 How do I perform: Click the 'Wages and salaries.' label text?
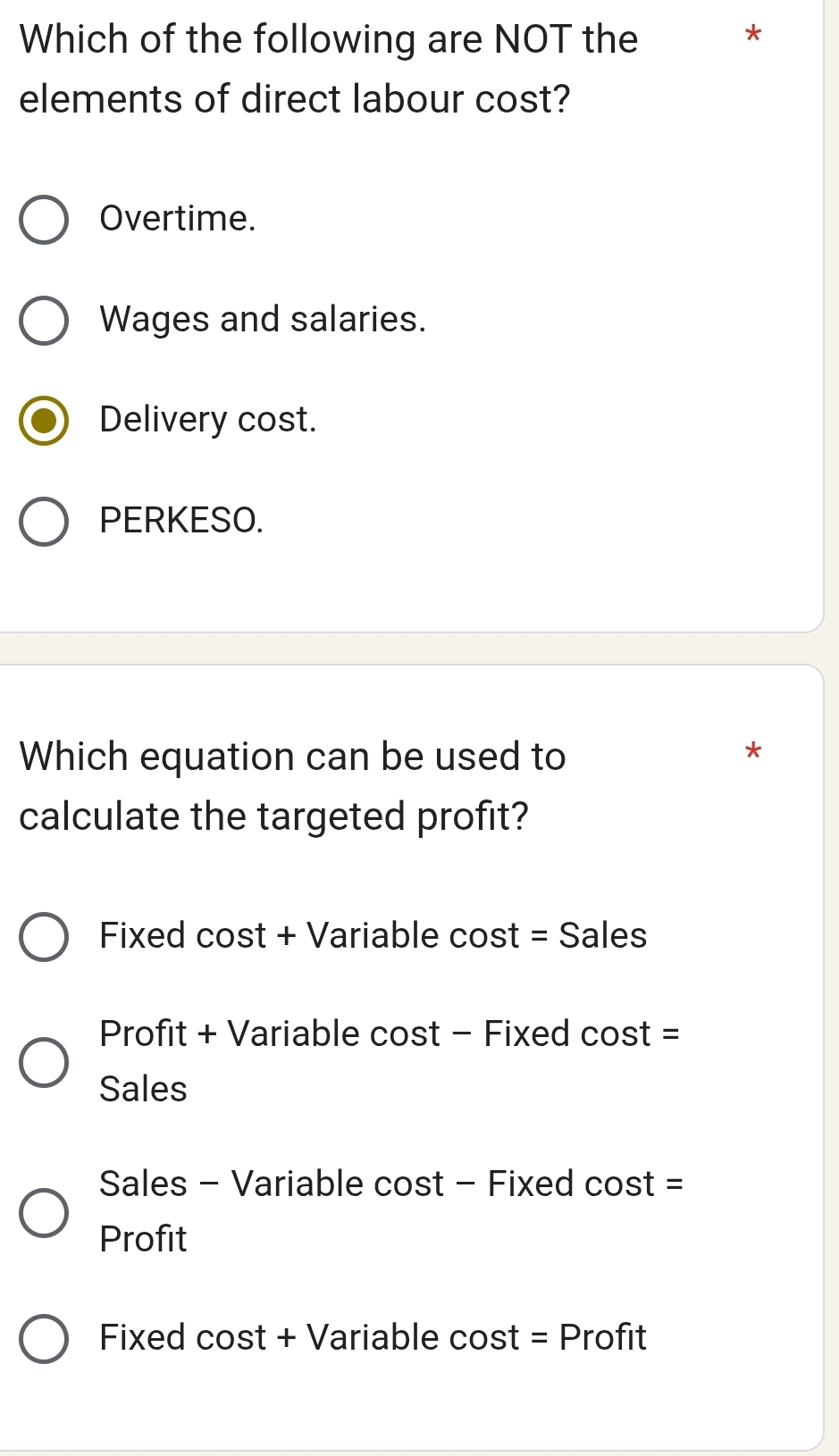[263, 320]
